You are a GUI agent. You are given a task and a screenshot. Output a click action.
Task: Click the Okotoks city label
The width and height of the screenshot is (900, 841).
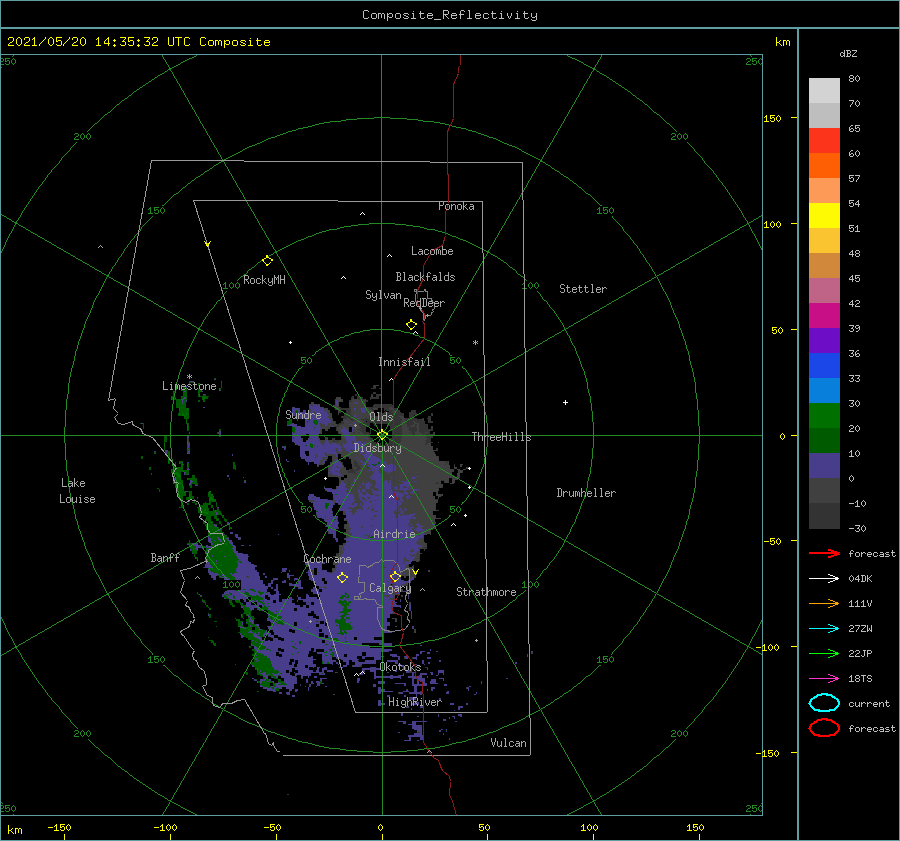pos(400,667)
